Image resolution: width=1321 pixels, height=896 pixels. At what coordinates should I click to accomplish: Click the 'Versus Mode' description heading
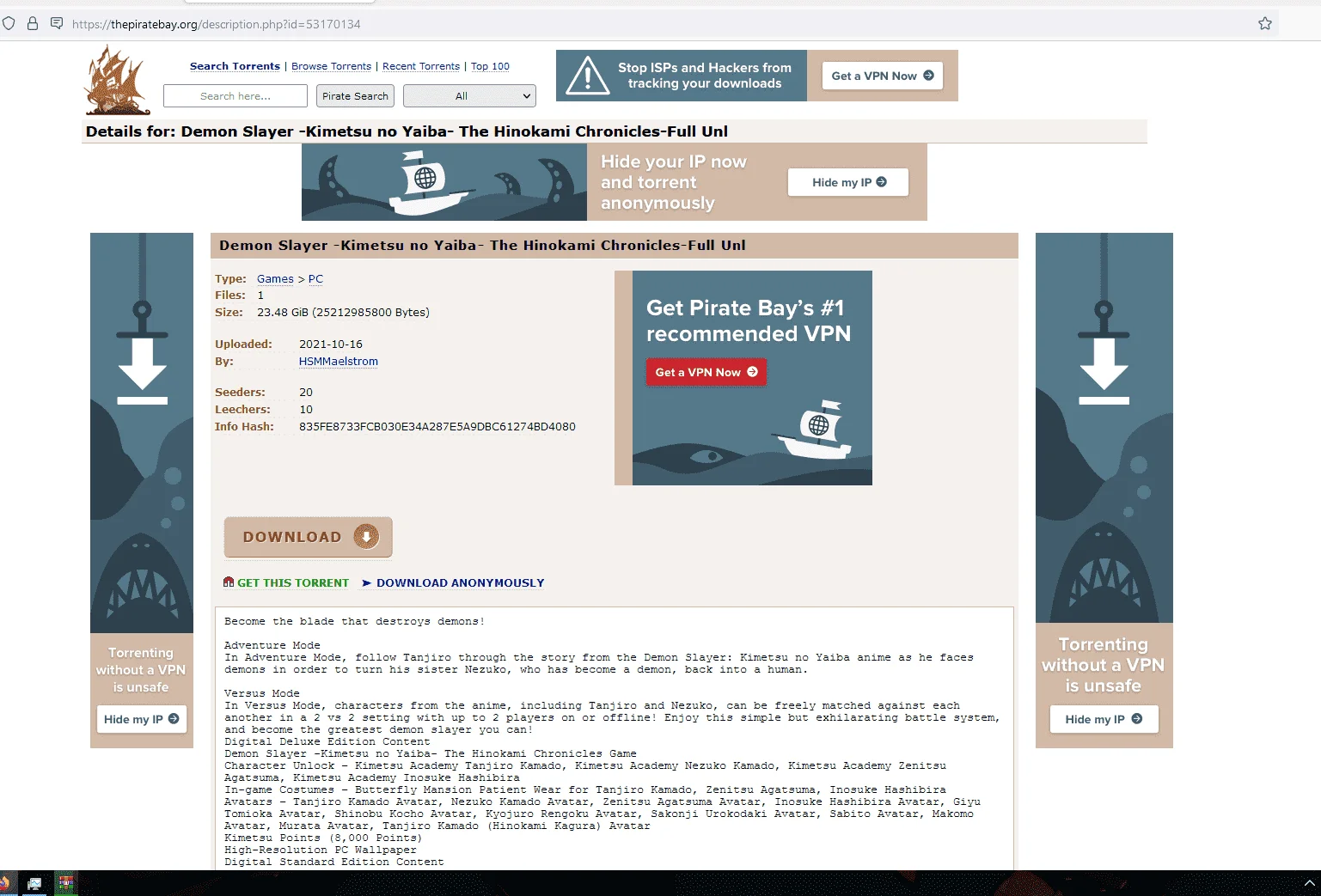pos(261,693)
